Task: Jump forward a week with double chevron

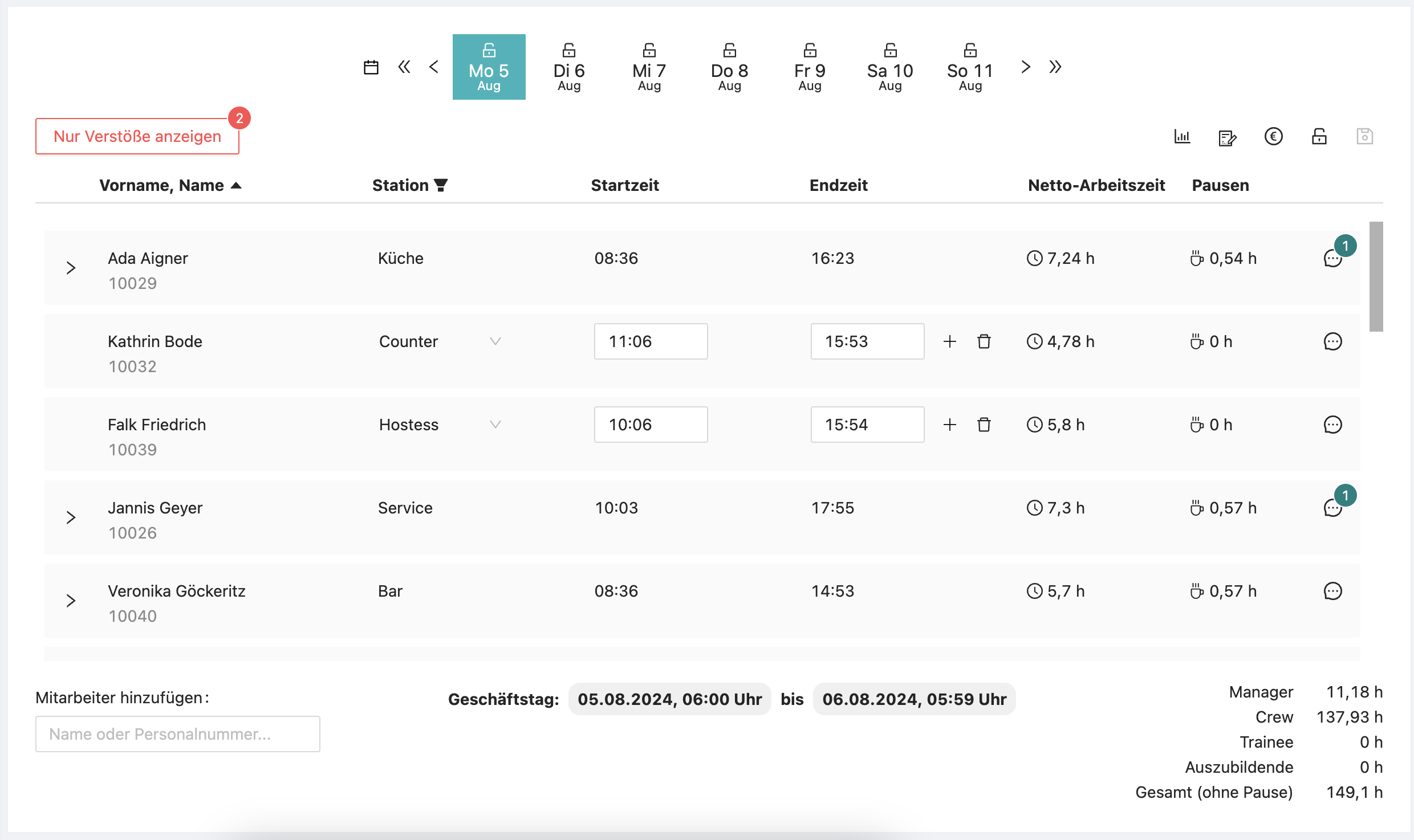Action: click(x=1055, y=67)
